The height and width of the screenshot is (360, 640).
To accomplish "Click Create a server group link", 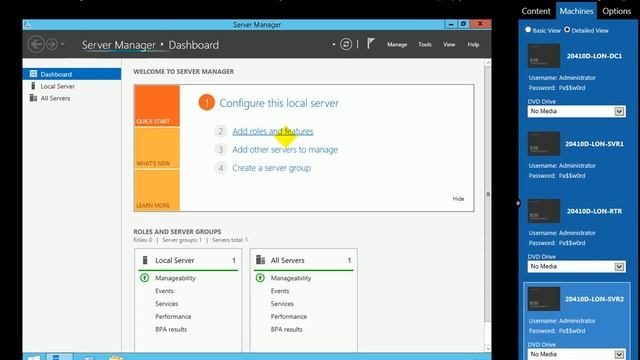I will tap(271, 168).
